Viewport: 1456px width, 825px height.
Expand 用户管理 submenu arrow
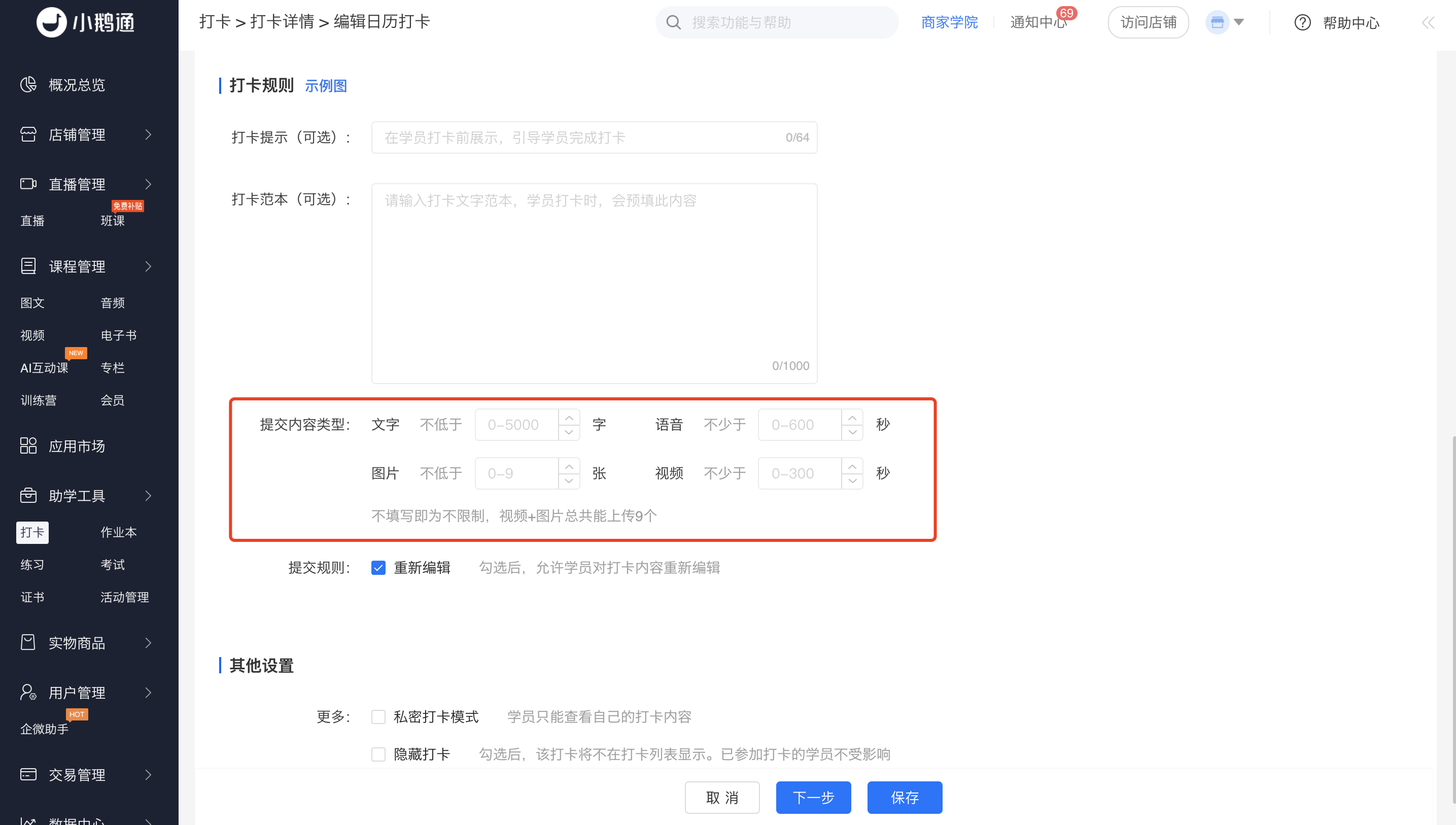coord(149,692)
